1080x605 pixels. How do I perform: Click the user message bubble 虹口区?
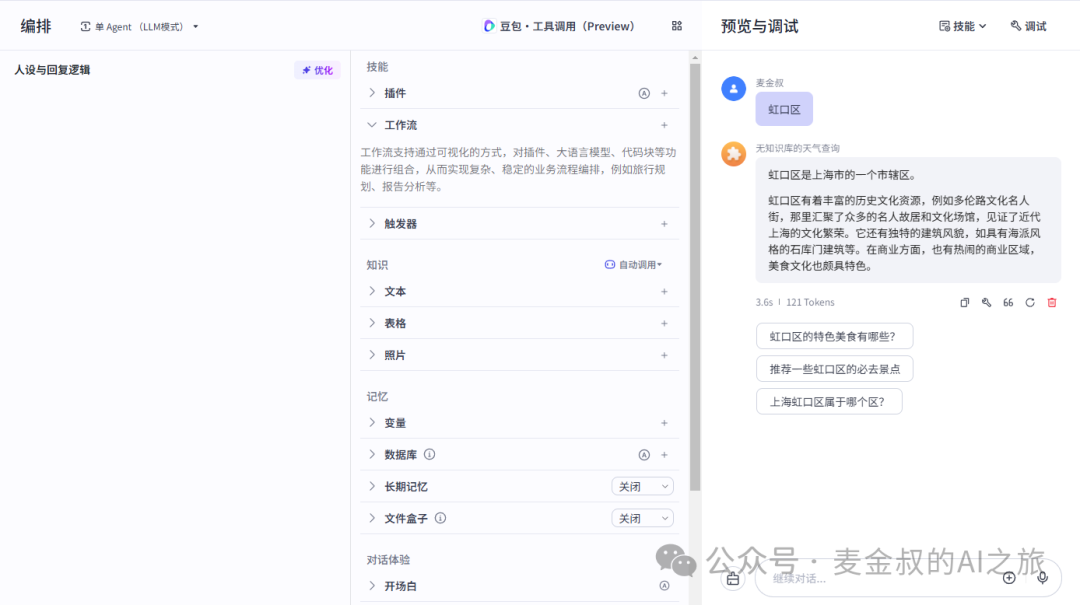784,110
